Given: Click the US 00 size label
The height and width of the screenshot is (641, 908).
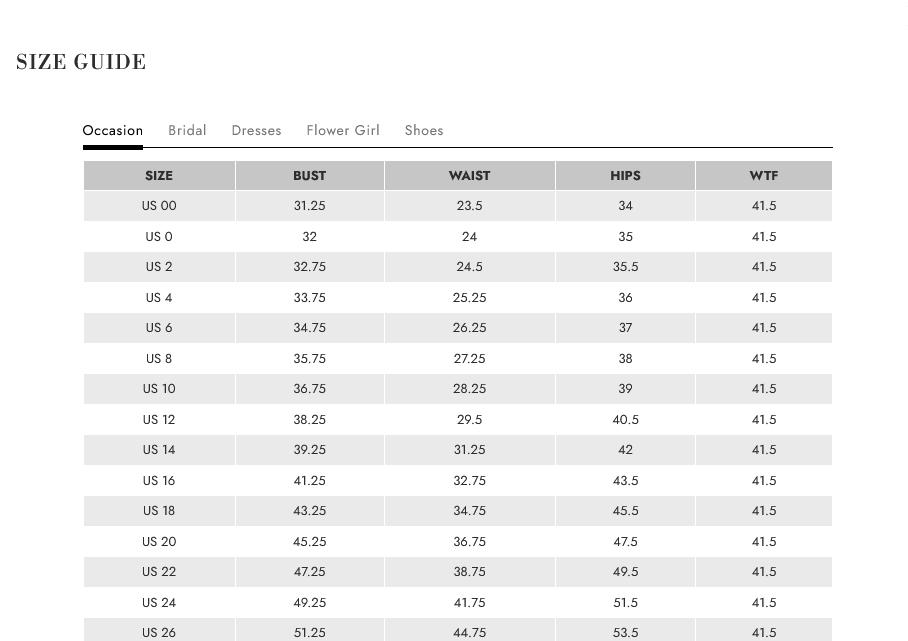Looking at the screenshot, I should click(x=159, y=206).
